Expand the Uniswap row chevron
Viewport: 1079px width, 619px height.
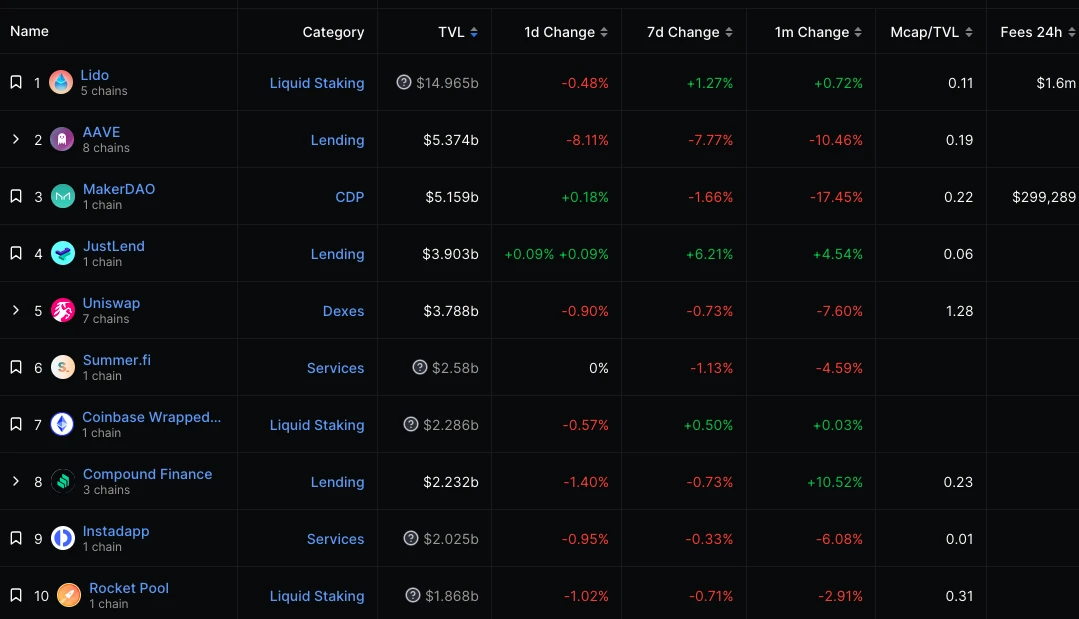pyautogui.click(x=16, y=311)
